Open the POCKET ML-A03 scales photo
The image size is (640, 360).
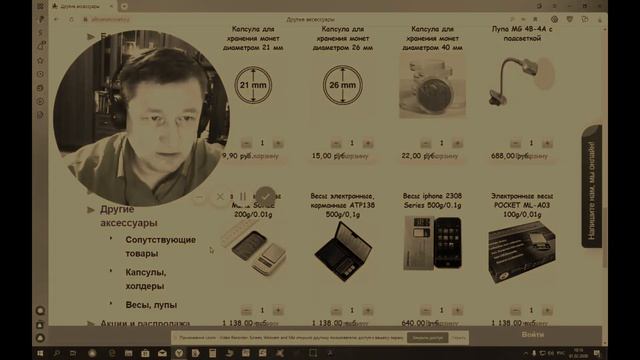click(522, 252)
